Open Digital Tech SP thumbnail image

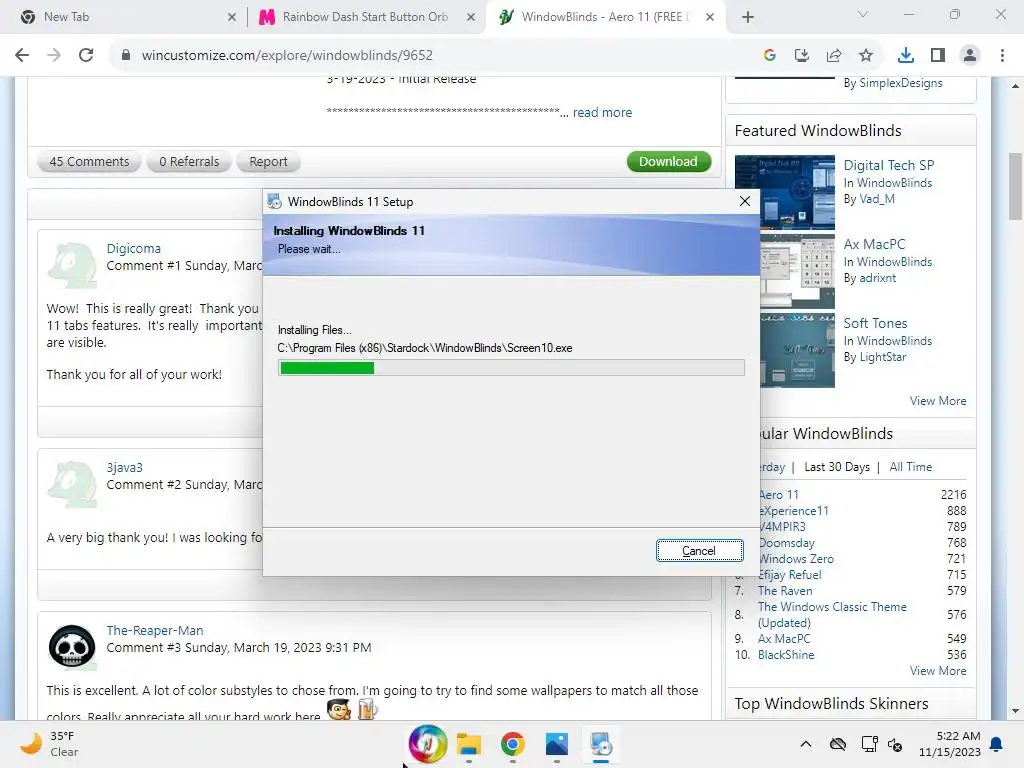click(784, 192)
